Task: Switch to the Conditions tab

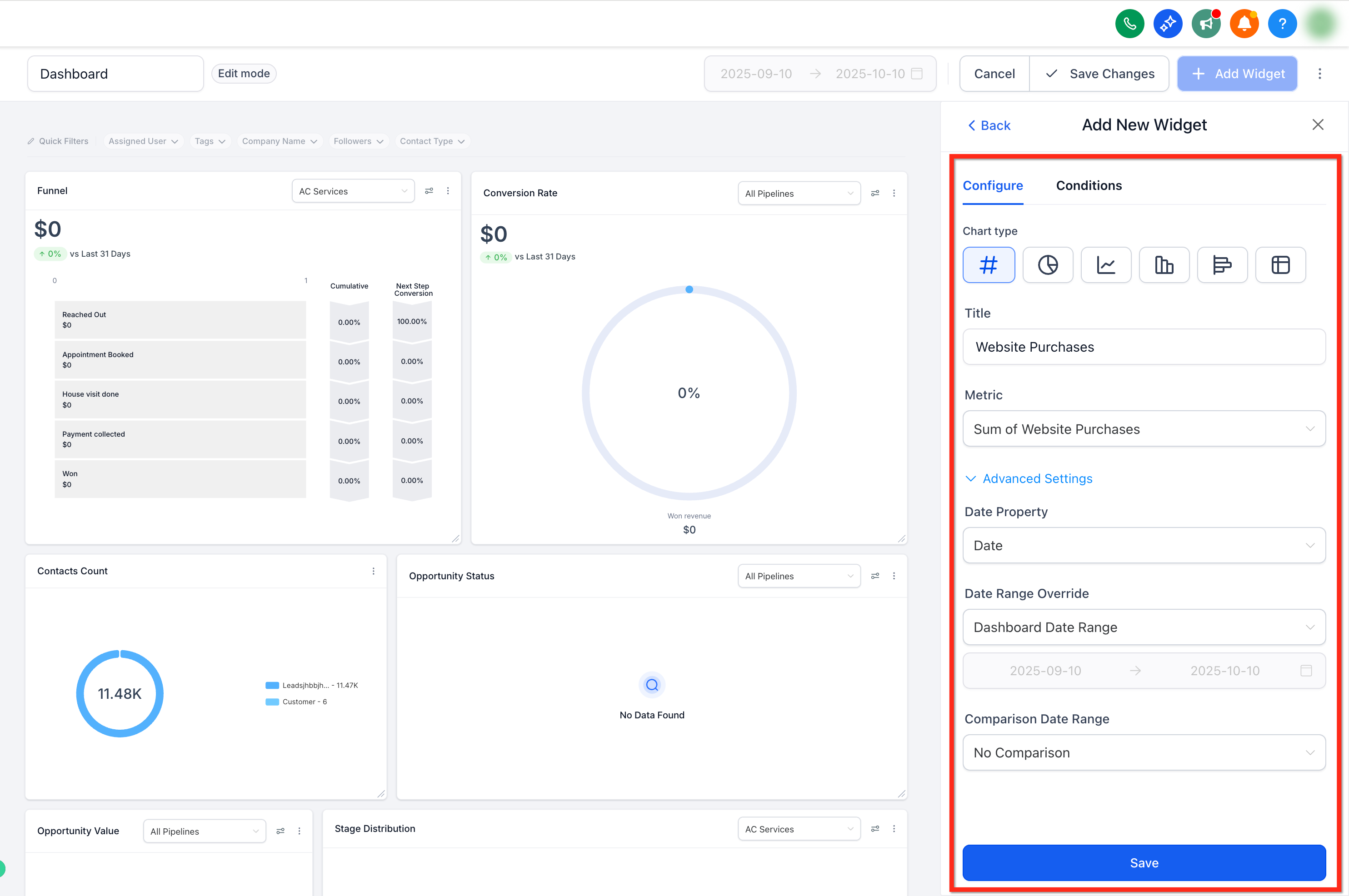Action: tap(1089, 185)
